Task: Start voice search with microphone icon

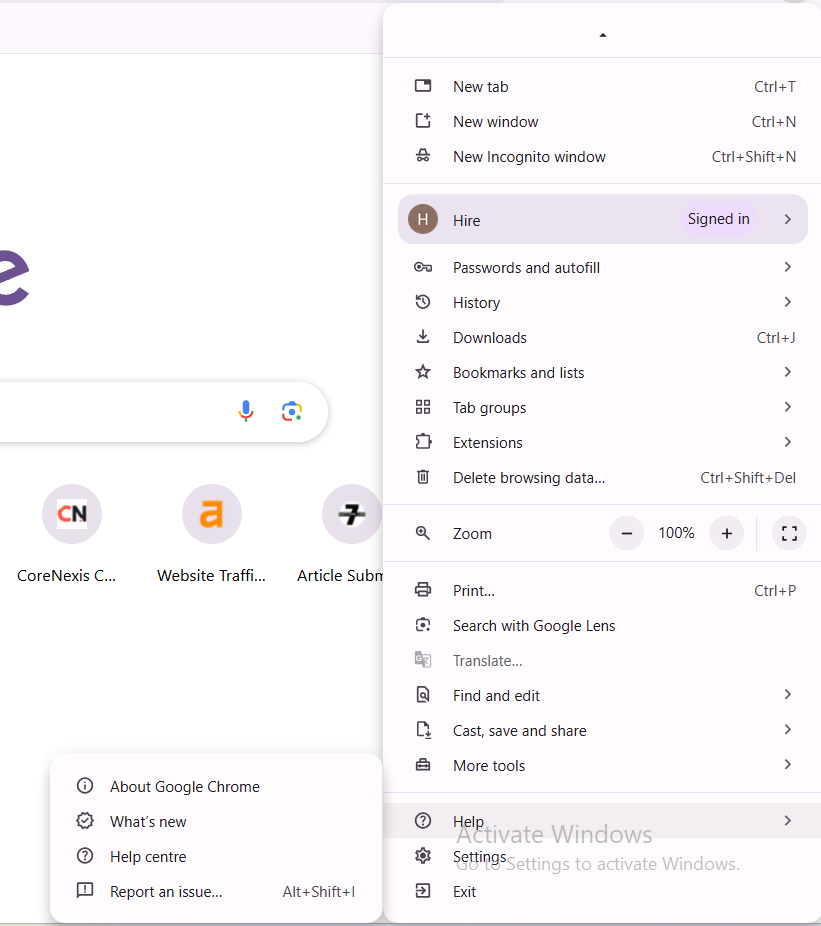Action: [x=246, y=411]
